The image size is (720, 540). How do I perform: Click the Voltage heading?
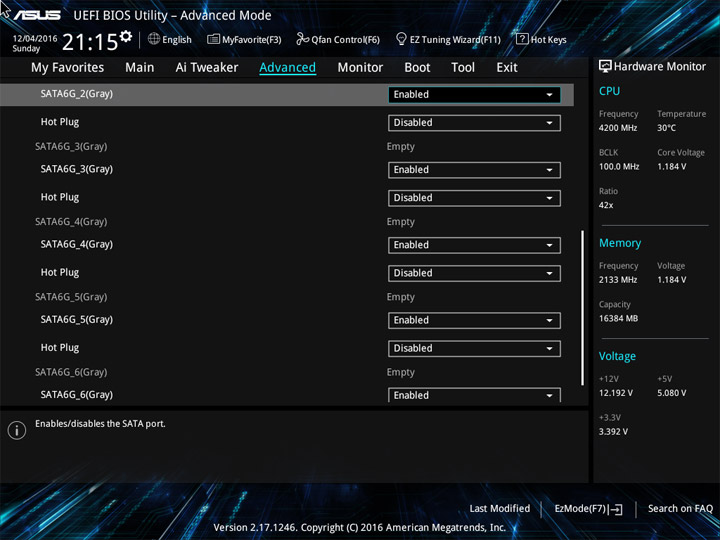(x=617, y=357)
